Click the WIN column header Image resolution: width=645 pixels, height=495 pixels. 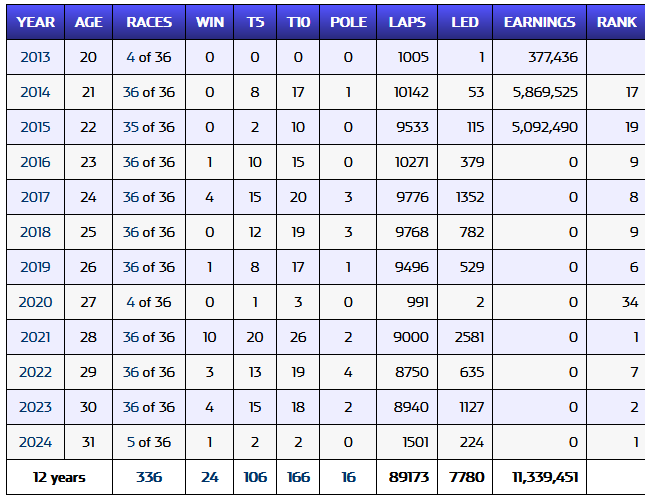(x=210, y=22)
